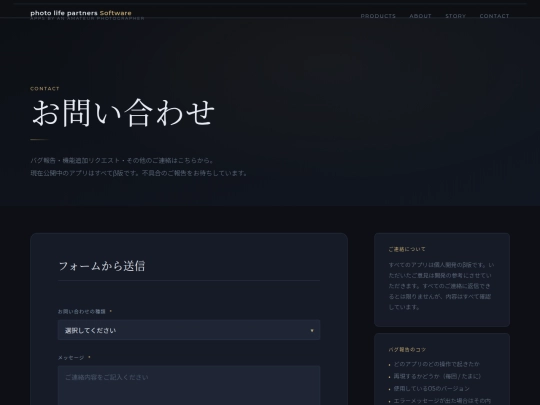Click the photo life partners Software logo
Viewport: 540px width, 405px height.
(81, 13)
